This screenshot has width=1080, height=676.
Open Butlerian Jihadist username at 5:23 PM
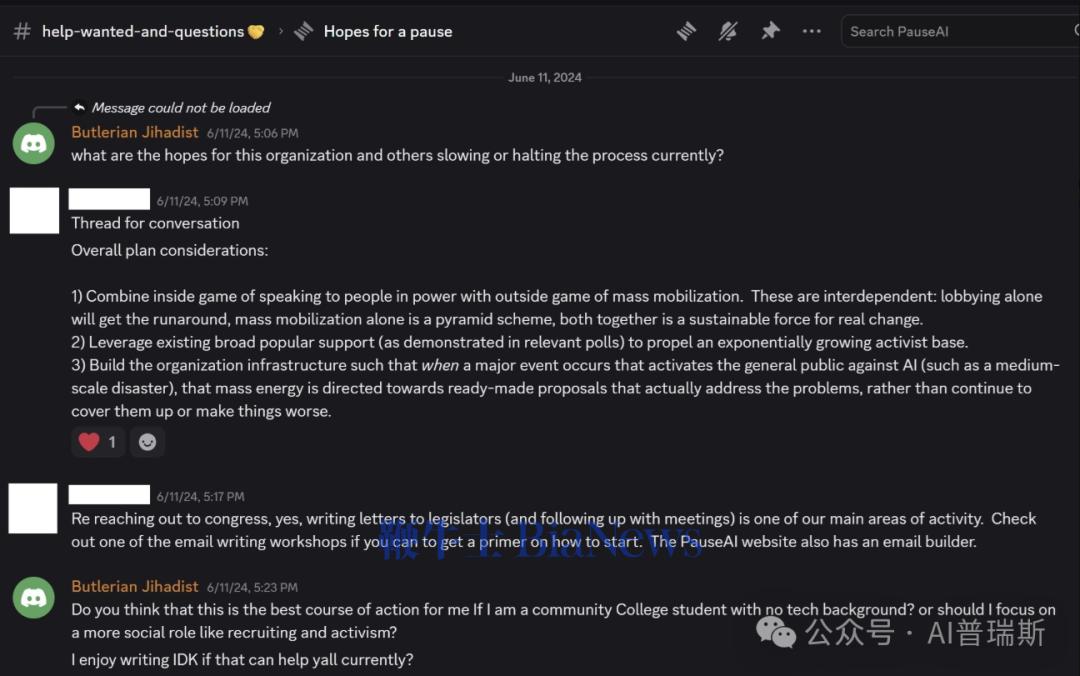[x=135, y=586]
